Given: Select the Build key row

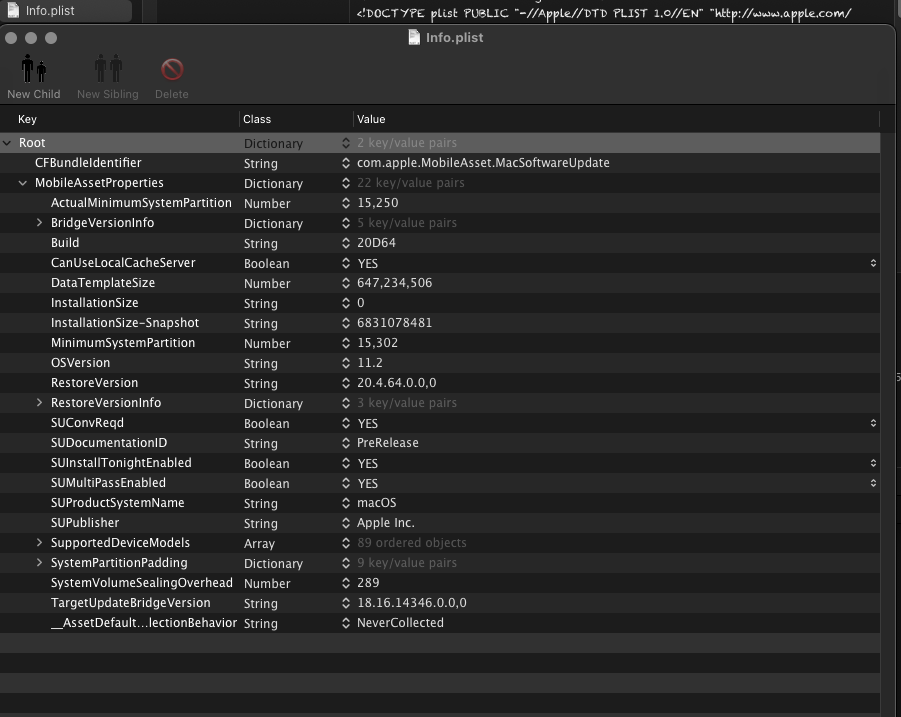Looking at the screenshot, I should click(x=65, y=242).
